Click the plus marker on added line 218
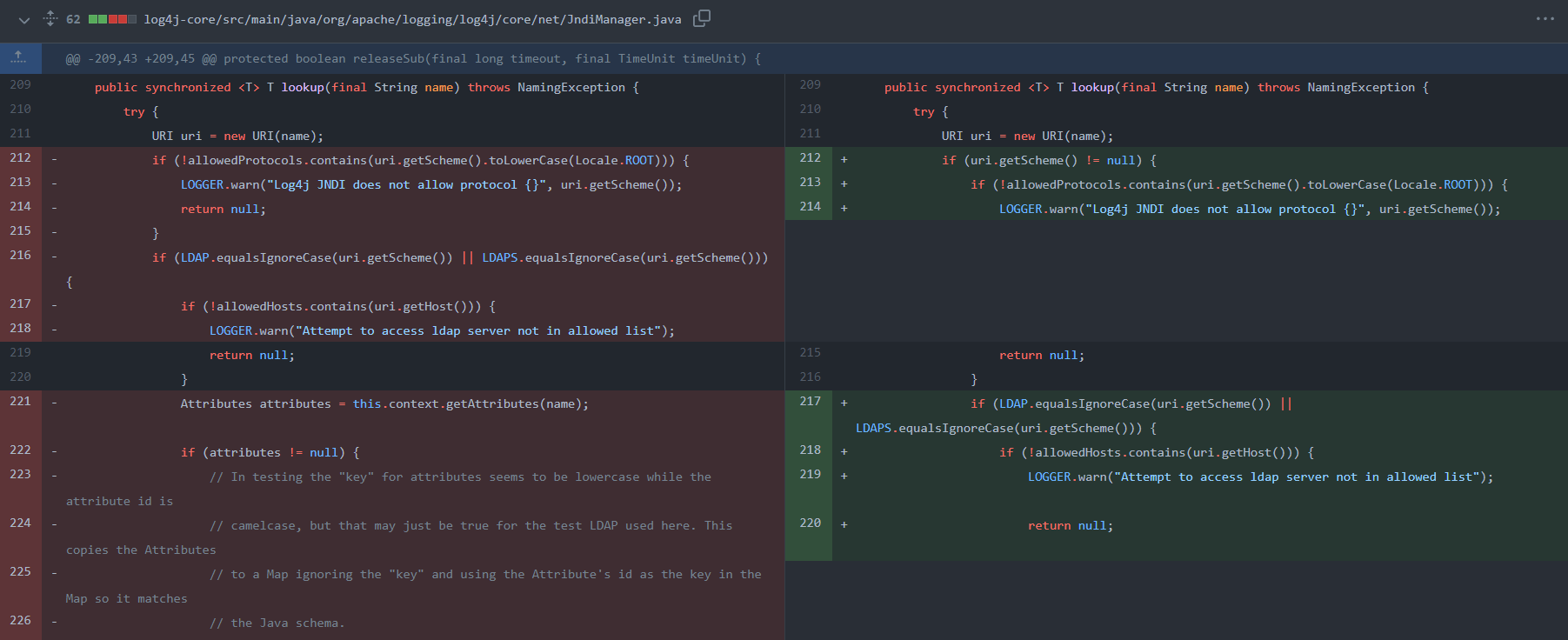Image resolution: width=1568 pixels, height=640 pixels. pos(844,452)
